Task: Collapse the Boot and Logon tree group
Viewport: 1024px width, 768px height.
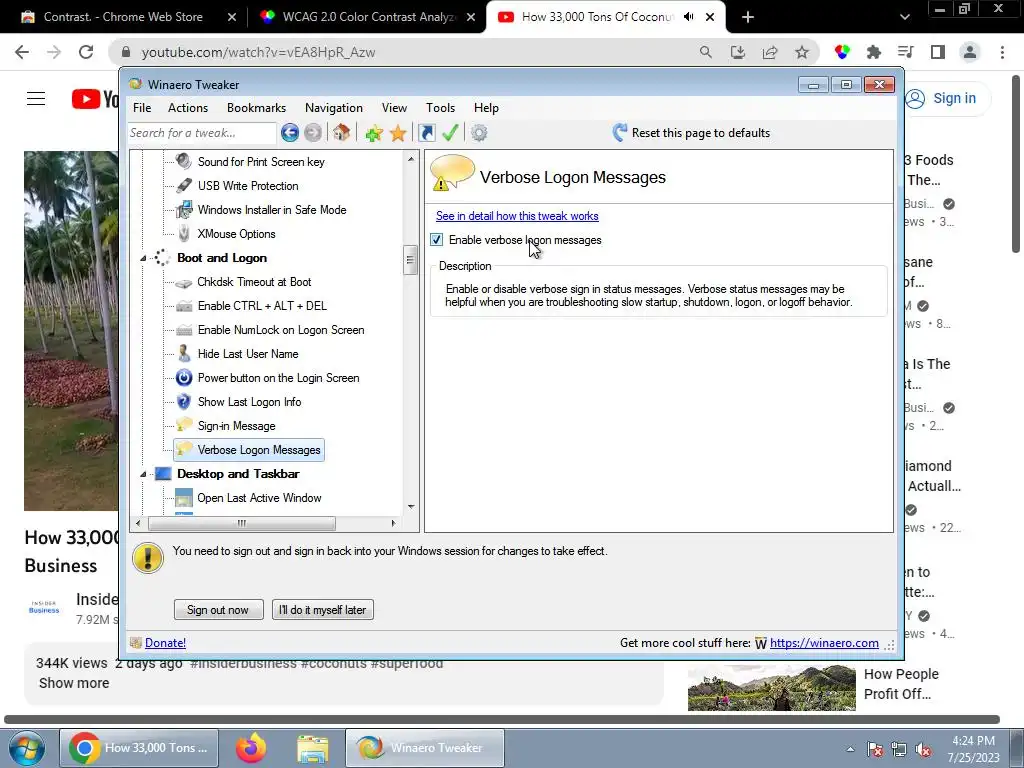Action: click(x=143, y=258)
